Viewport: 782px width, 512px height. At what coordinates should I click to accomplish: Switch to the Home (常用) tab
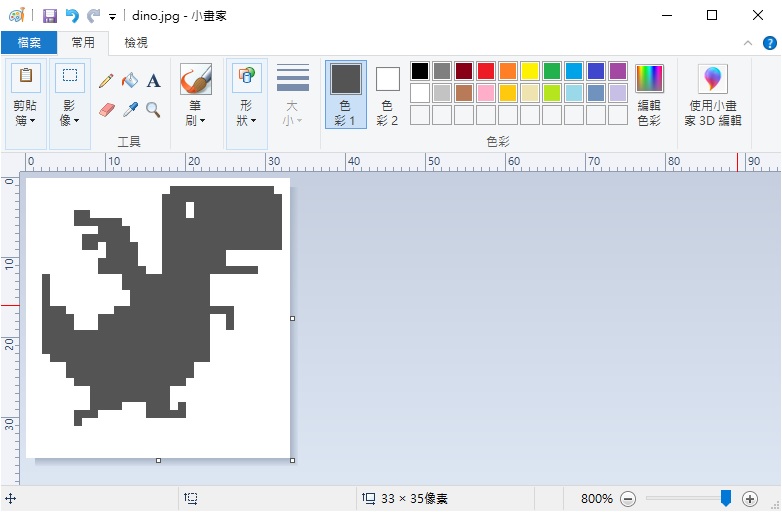tap(83, 43)
